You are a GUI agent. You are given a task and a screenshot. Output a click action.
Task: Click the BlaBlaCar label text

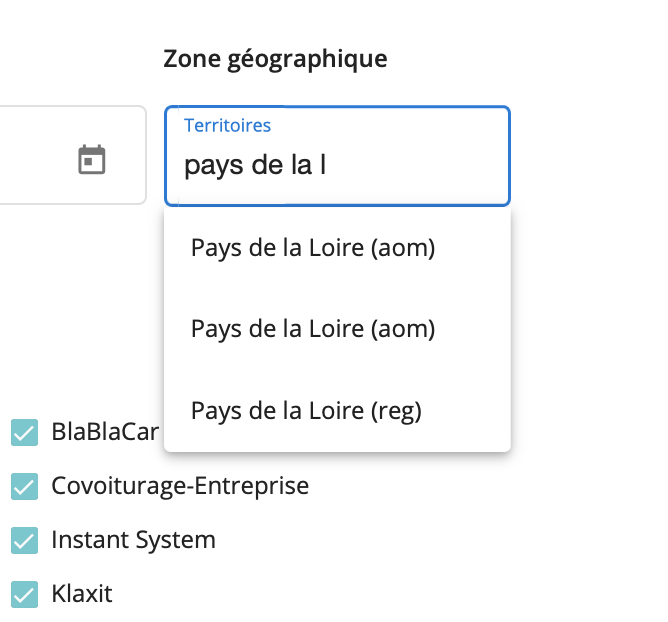pos(105,432)
